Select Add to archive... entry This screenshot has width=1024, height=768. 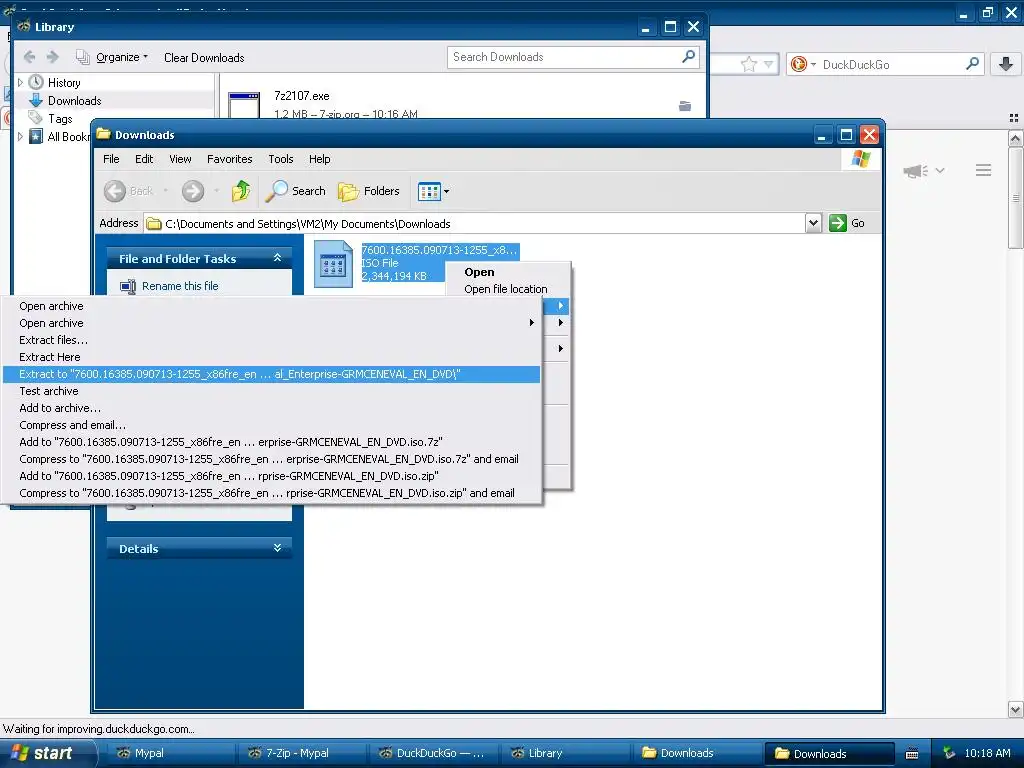click(272, 408)
